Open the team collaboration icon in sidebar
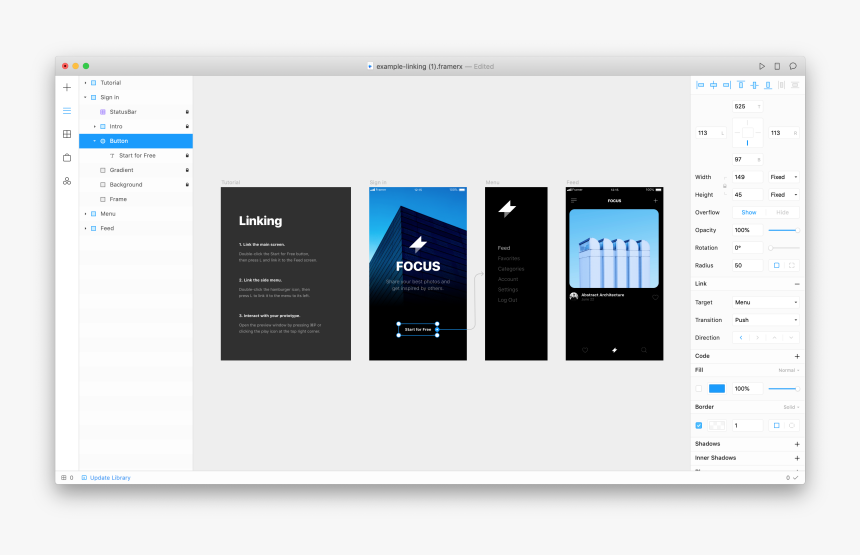This screenshot has width=860, height=555. coord(67,181)
